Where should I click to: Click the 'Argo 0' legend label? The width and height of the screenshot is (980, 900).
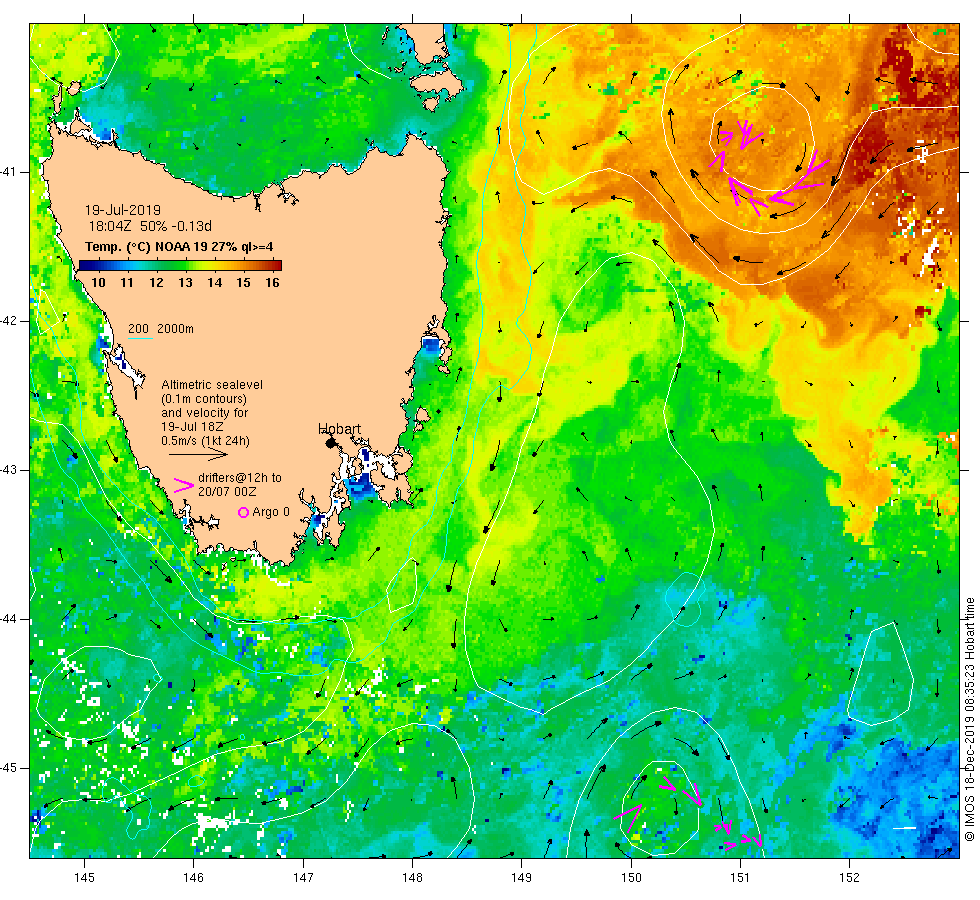pyautogui.click(x=271, y=512)
